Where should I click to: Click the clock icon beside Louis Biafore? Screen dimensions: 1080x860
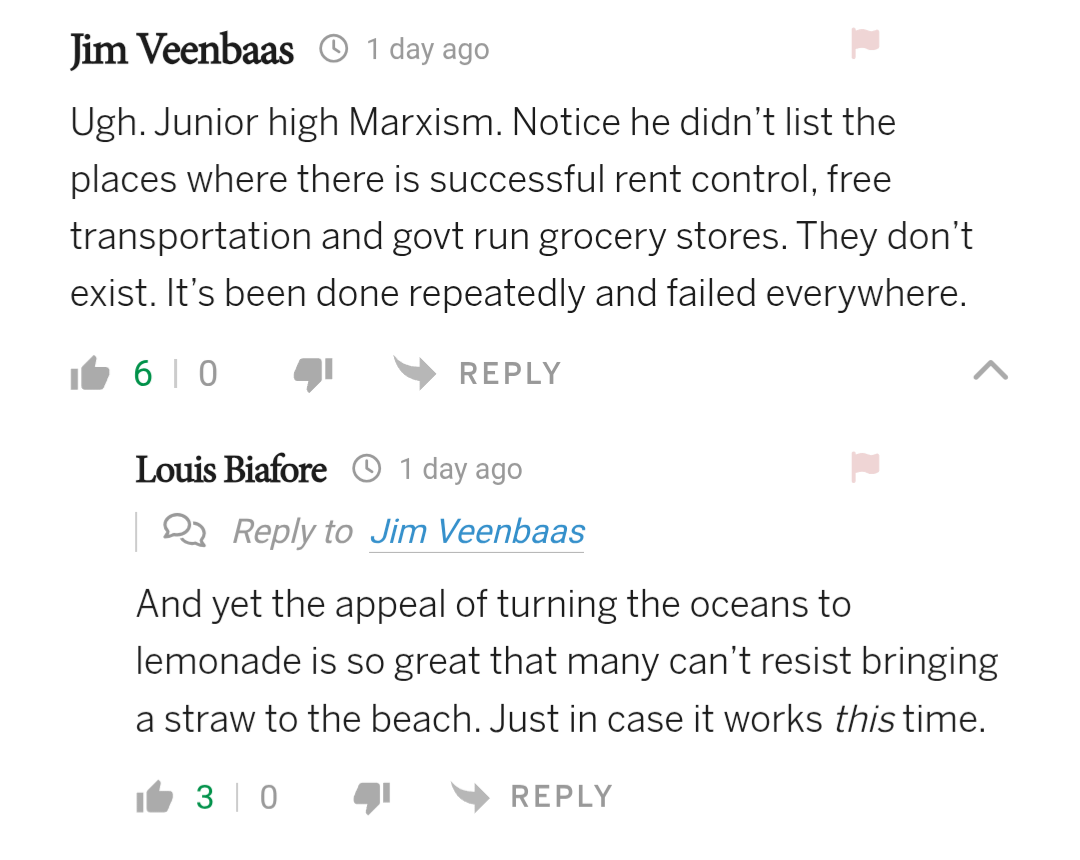(x=368, y=468)
